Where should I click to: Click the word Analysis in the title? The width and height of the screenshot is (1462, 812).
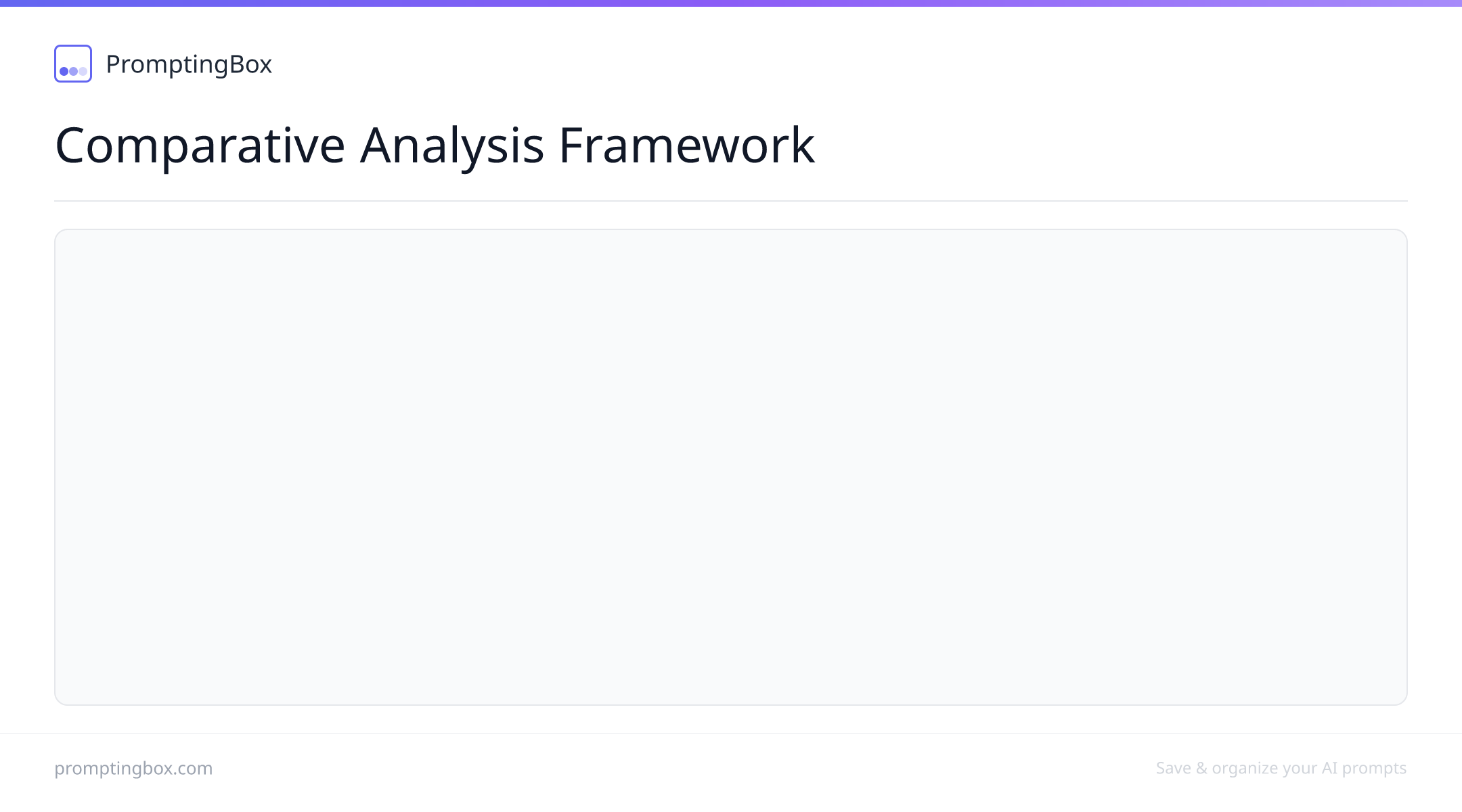[x=451, y=145]
